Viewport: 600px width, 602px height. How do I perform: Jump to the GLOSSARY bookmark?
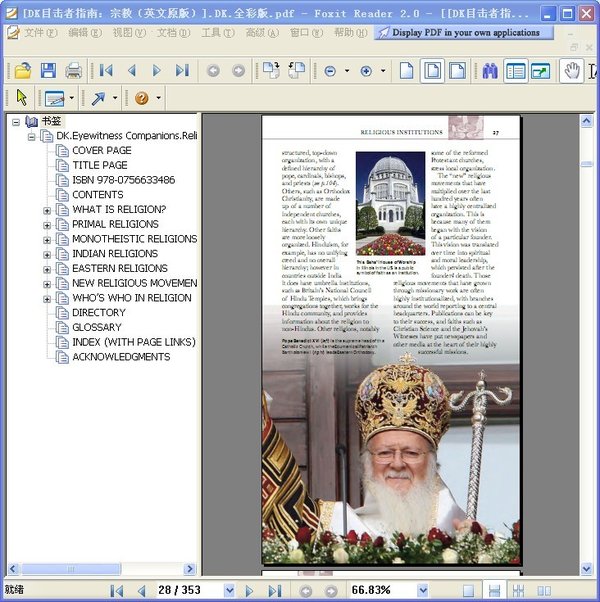[x=96, y=328]
